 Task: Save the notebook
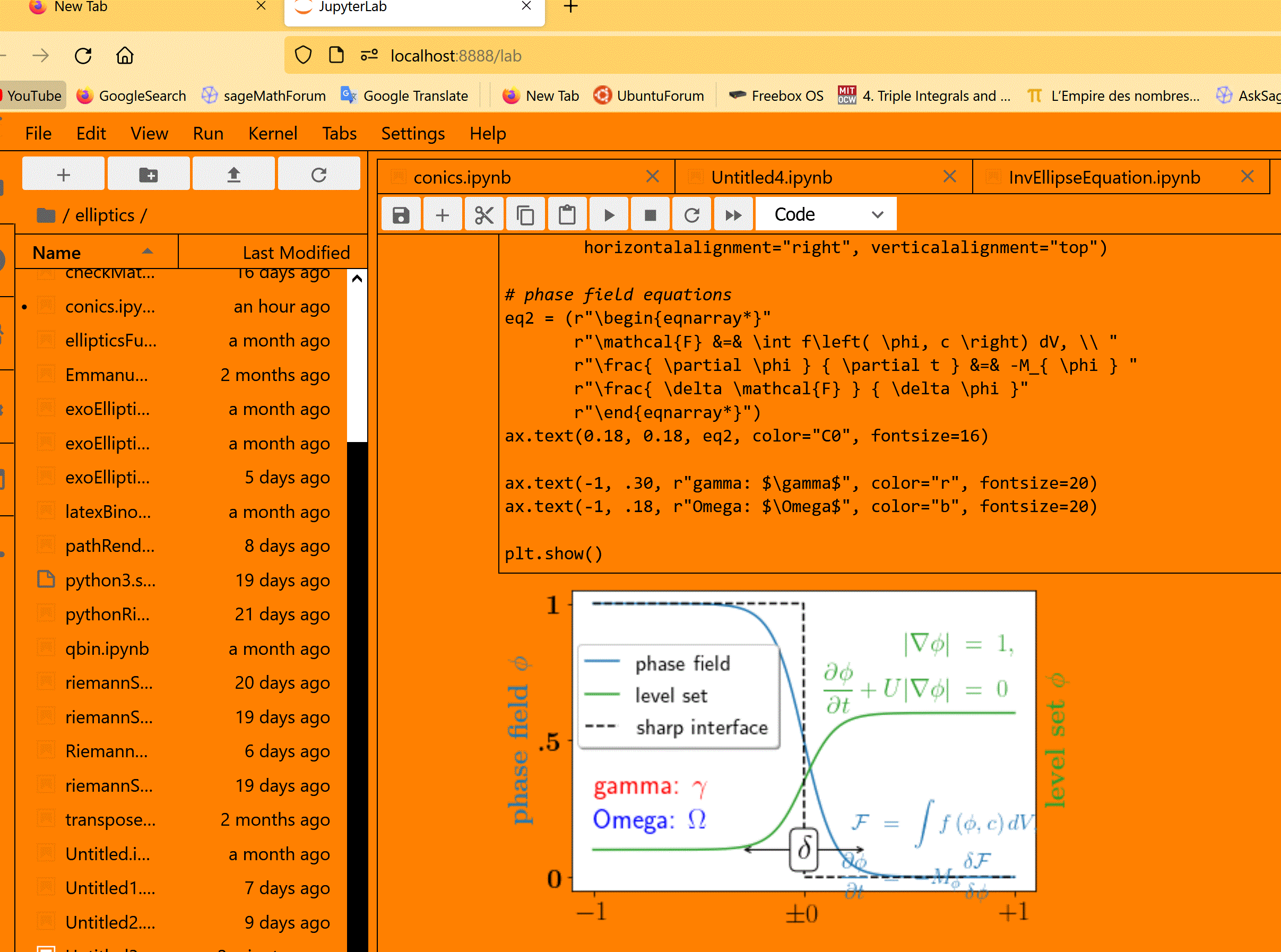coord(401,214)
